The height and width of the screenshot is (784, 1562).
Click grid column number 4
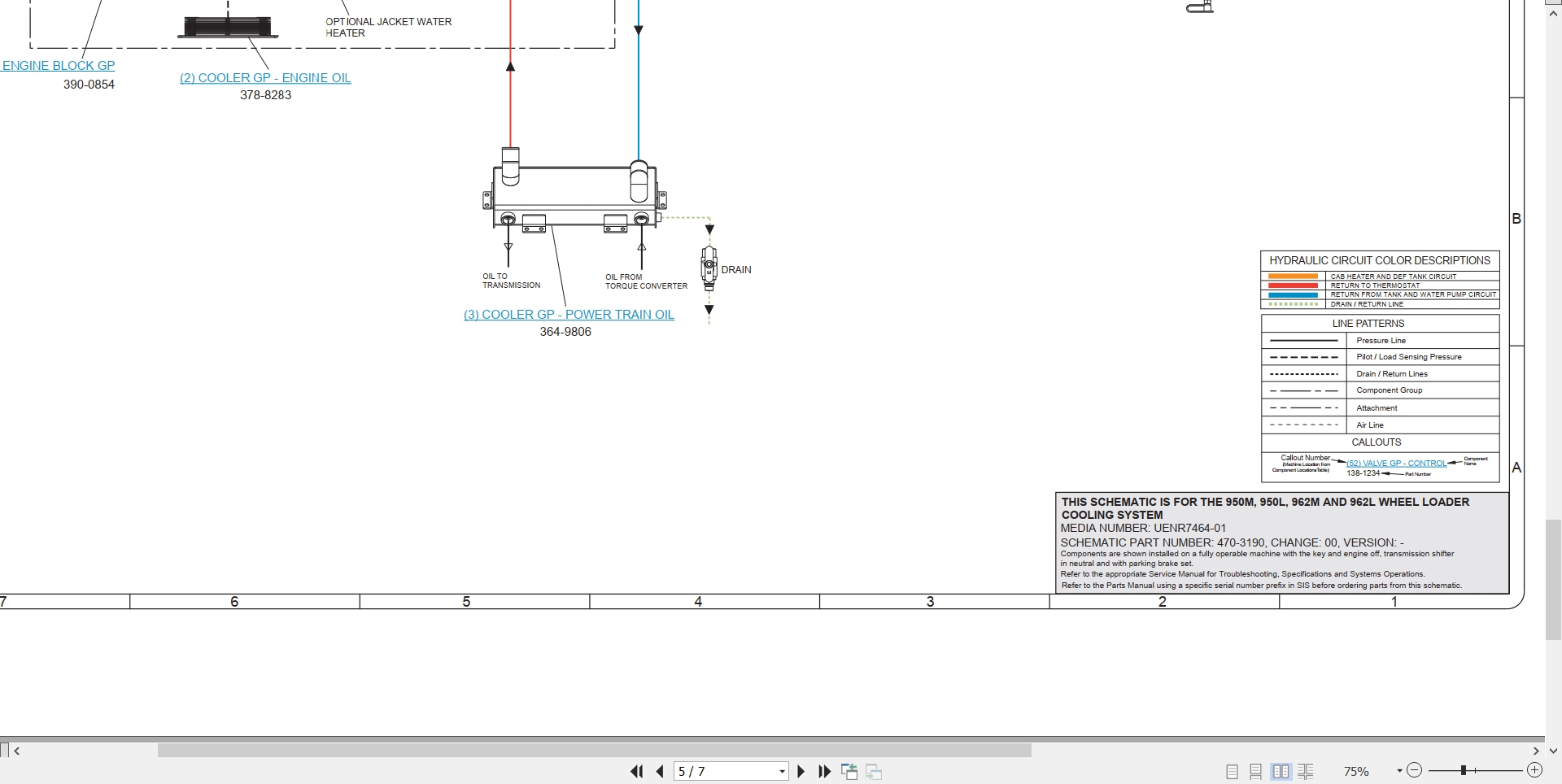pos(698,602)
